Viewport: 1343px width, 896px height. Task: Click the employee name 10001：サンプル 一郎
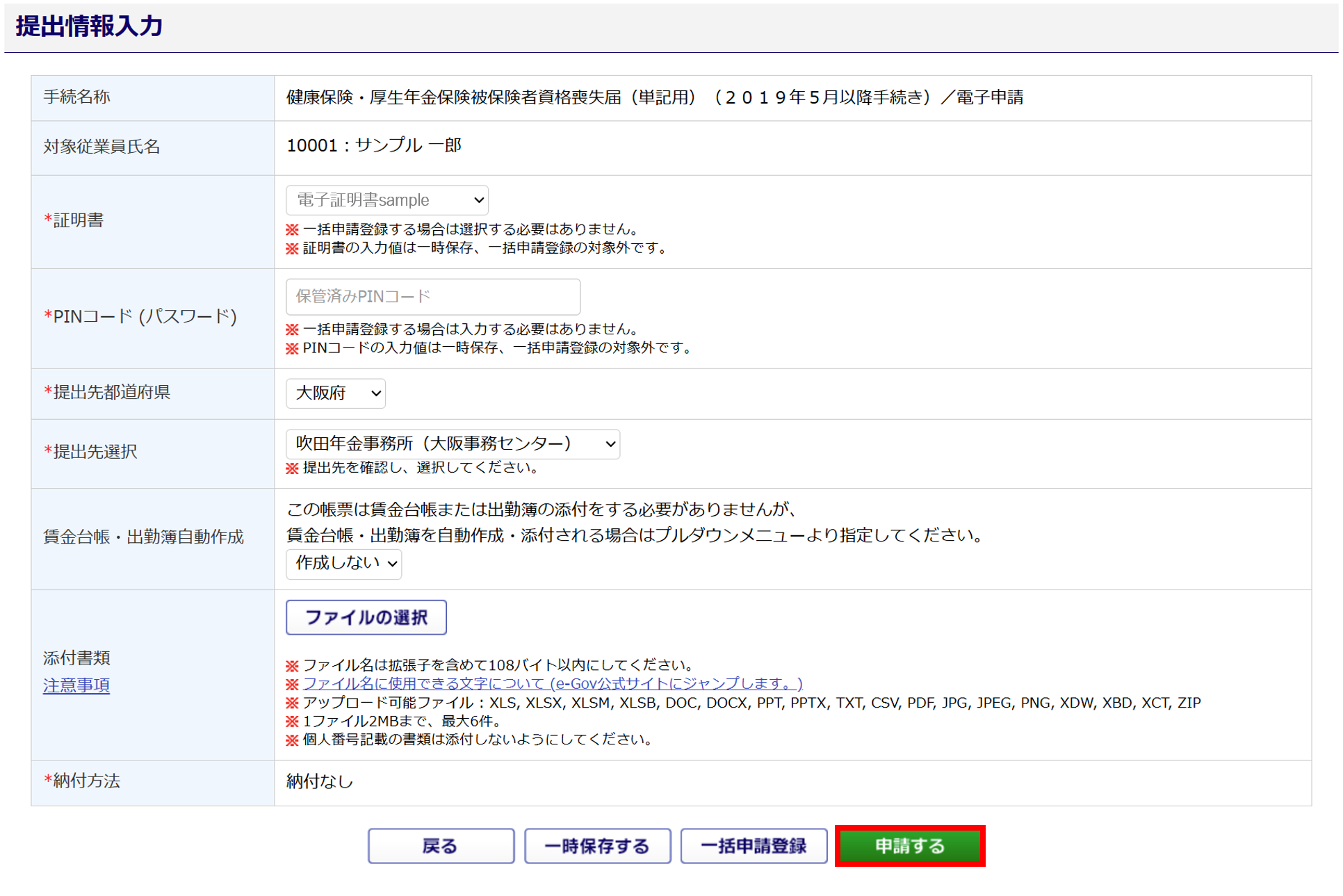pyautogui.click(x=374, y=146)
